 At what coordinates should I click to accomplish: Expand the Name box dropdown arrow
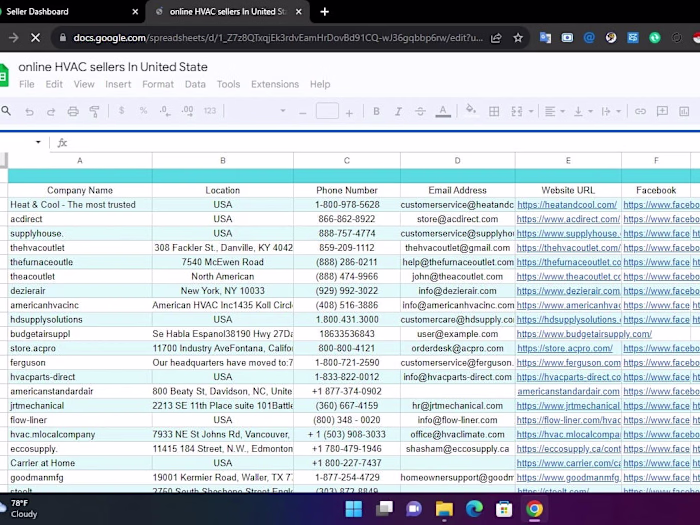point(38,142)
